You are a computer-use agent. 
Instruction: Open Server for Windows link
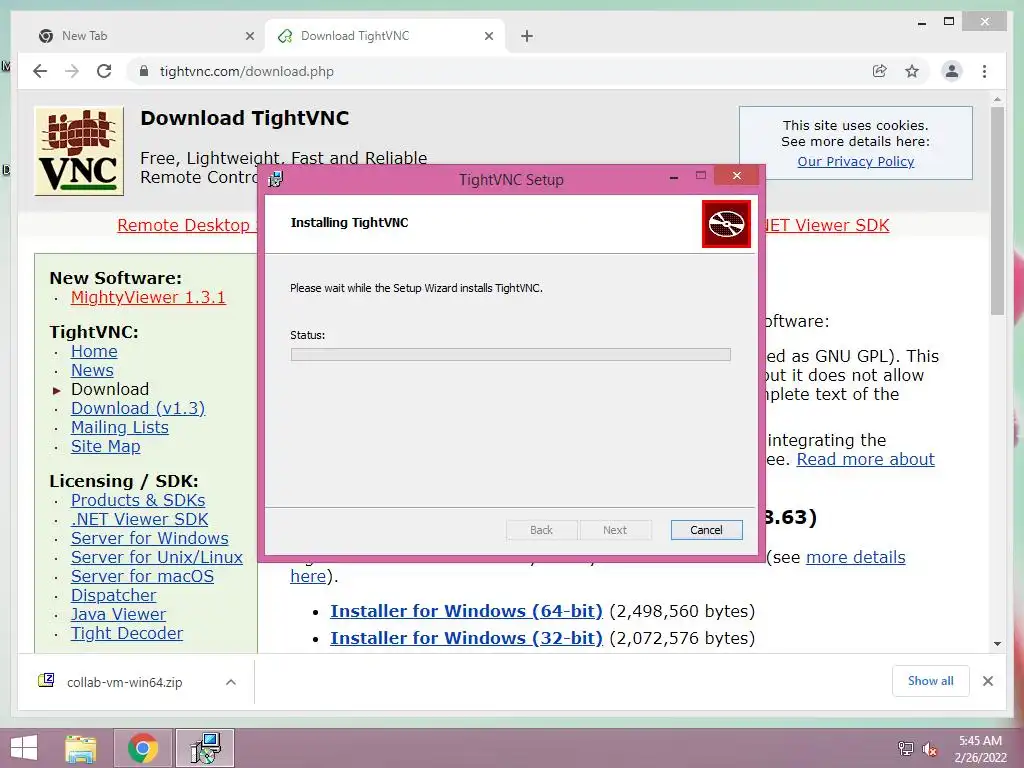click(150, 538)
